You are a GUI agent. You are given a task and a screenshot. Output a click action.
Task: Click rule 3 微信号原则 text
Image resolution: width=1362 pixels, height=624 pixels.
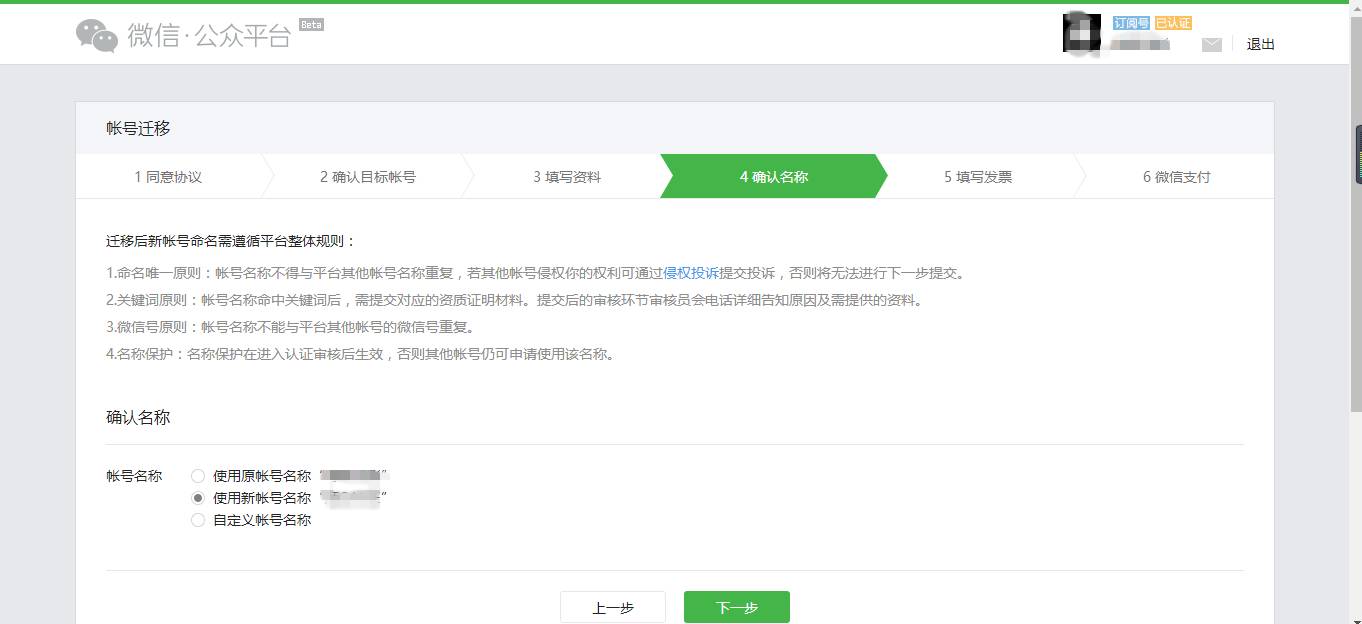coord(290,327)
